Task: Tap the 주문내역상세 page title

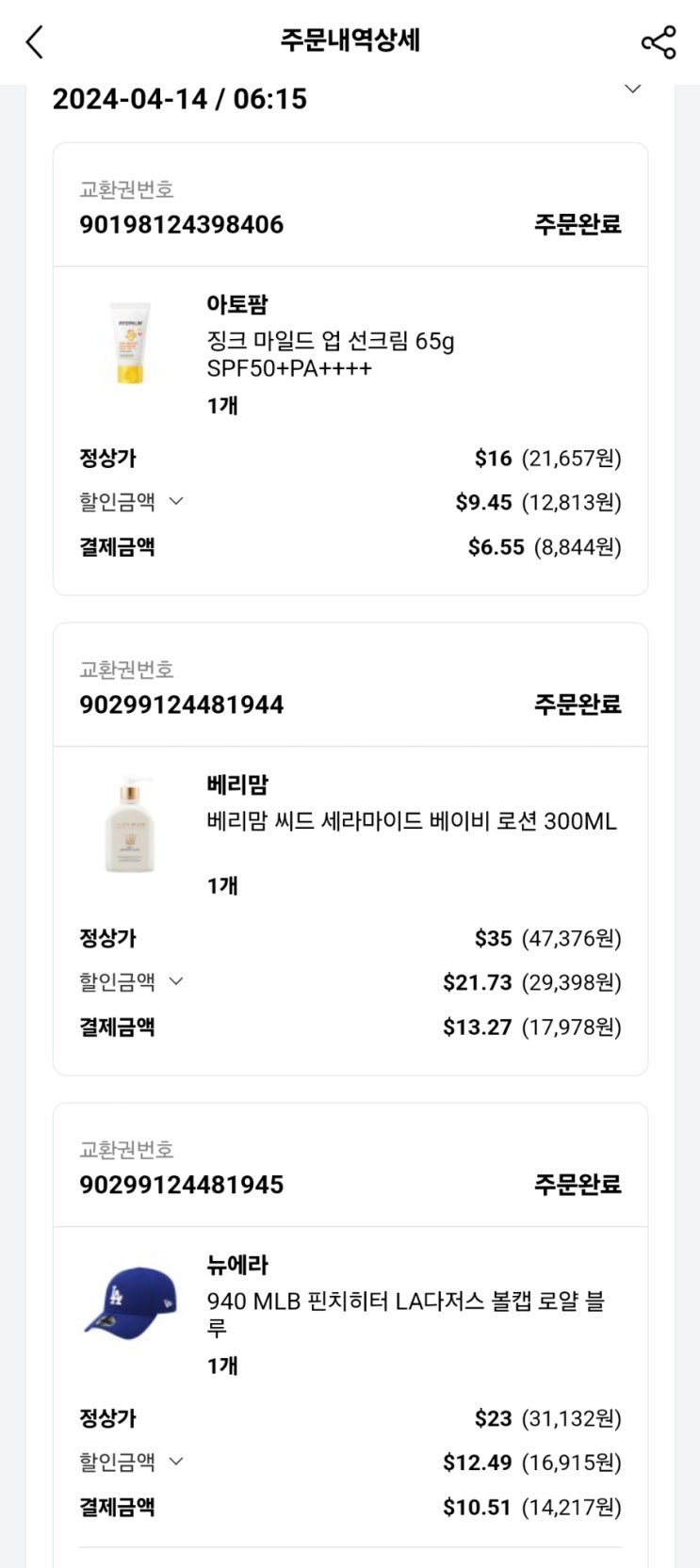Action: tap(350, 40)
